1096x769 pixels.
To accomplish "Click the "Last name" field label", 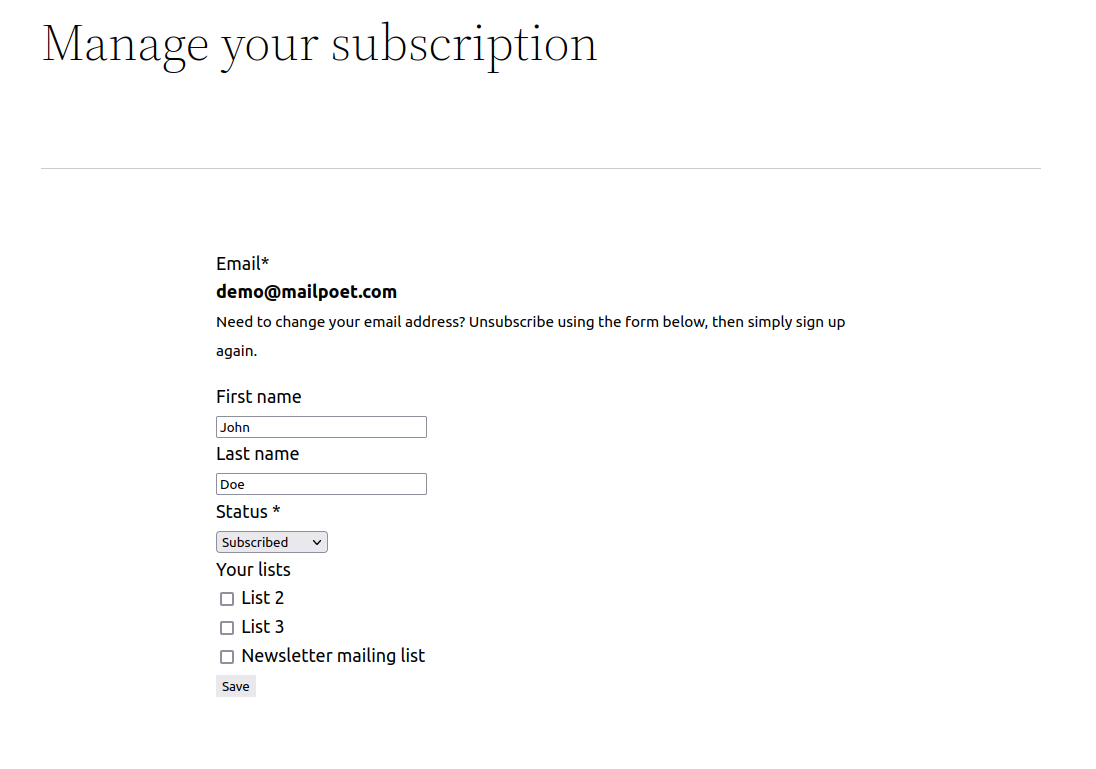I will point(257,454).
